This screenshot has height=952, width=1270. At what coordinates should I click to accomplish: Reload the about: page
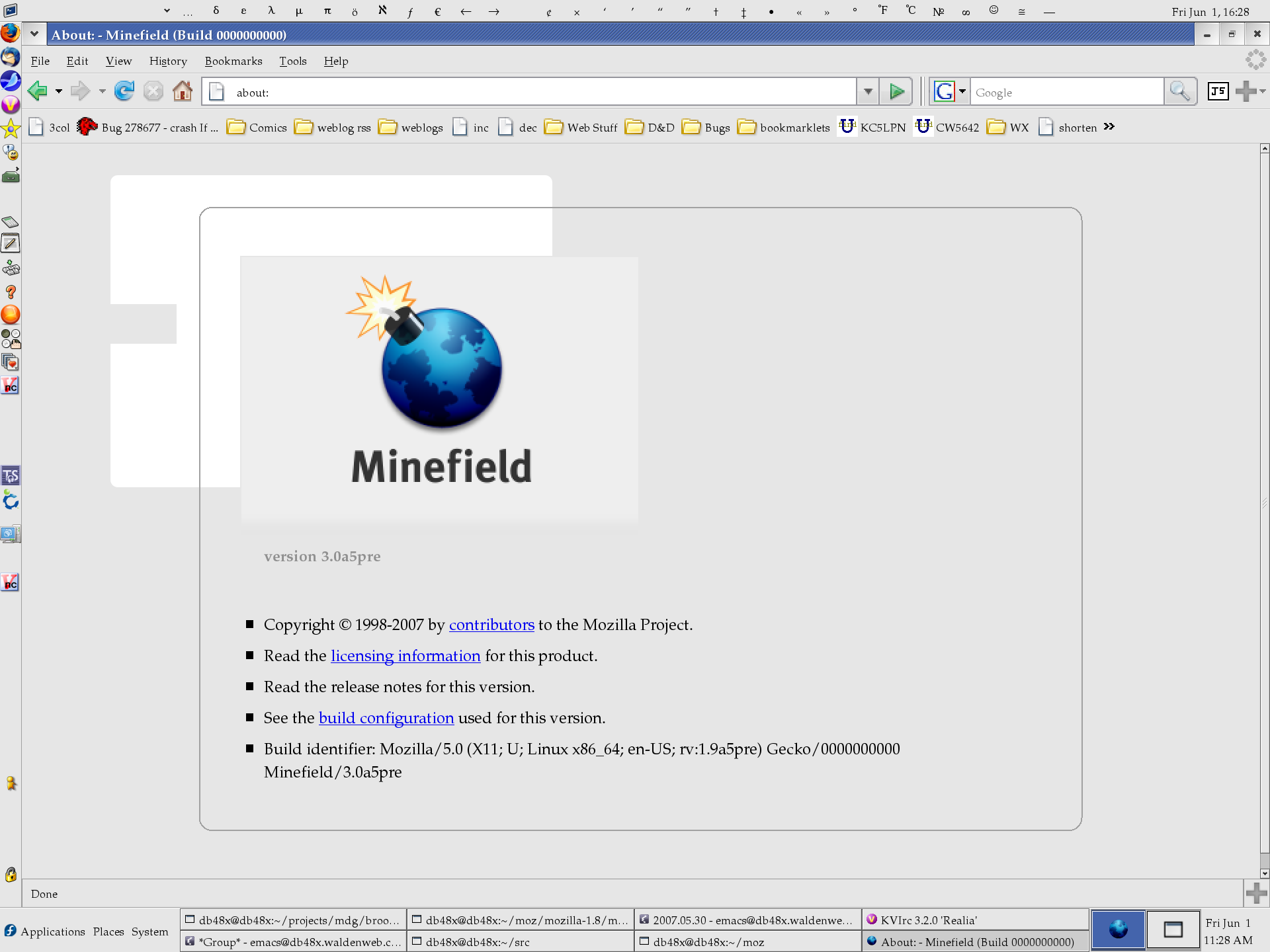tap(124, 91)
